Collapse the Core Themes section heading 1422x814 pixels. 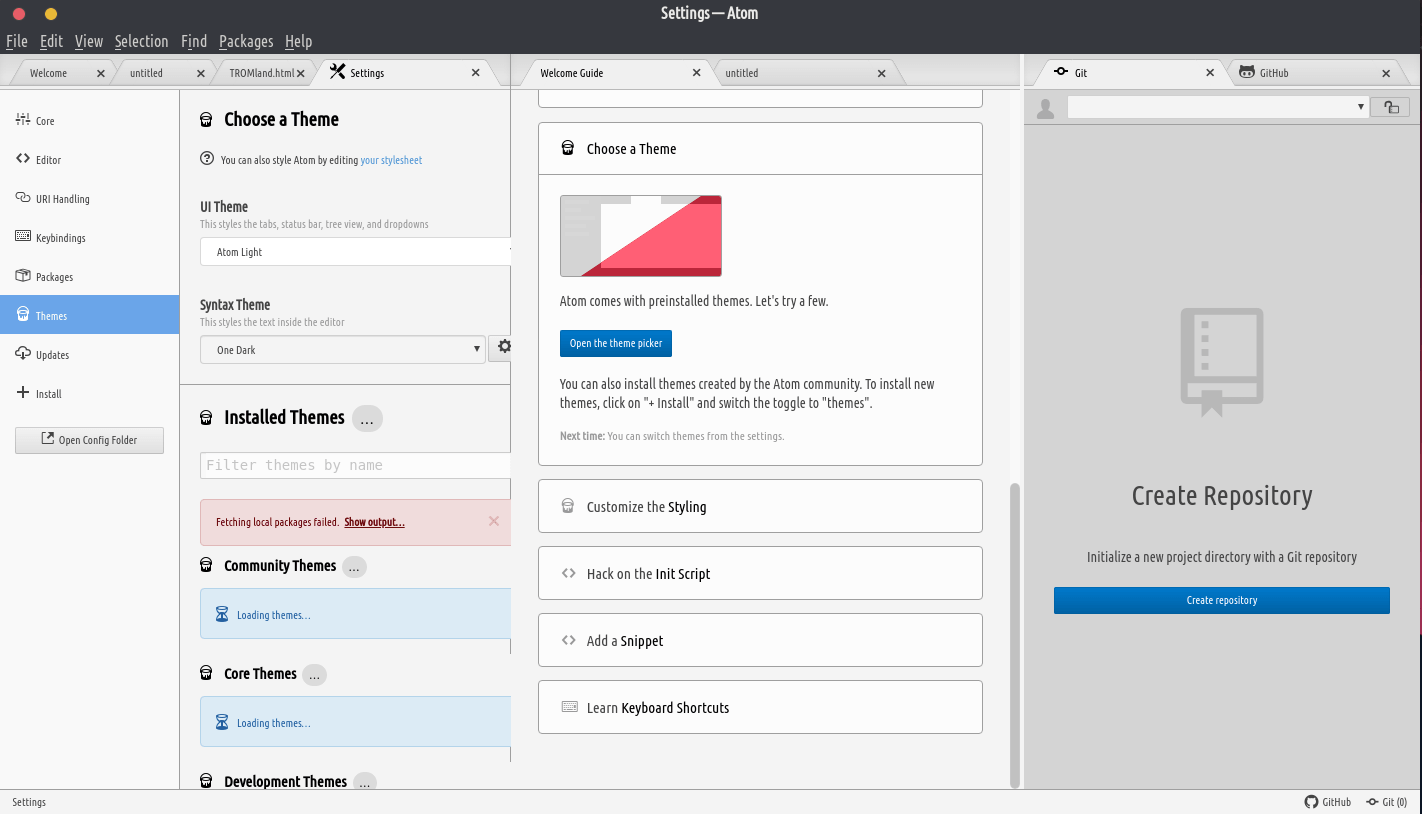pyautogui.click(x=260, y=674)
